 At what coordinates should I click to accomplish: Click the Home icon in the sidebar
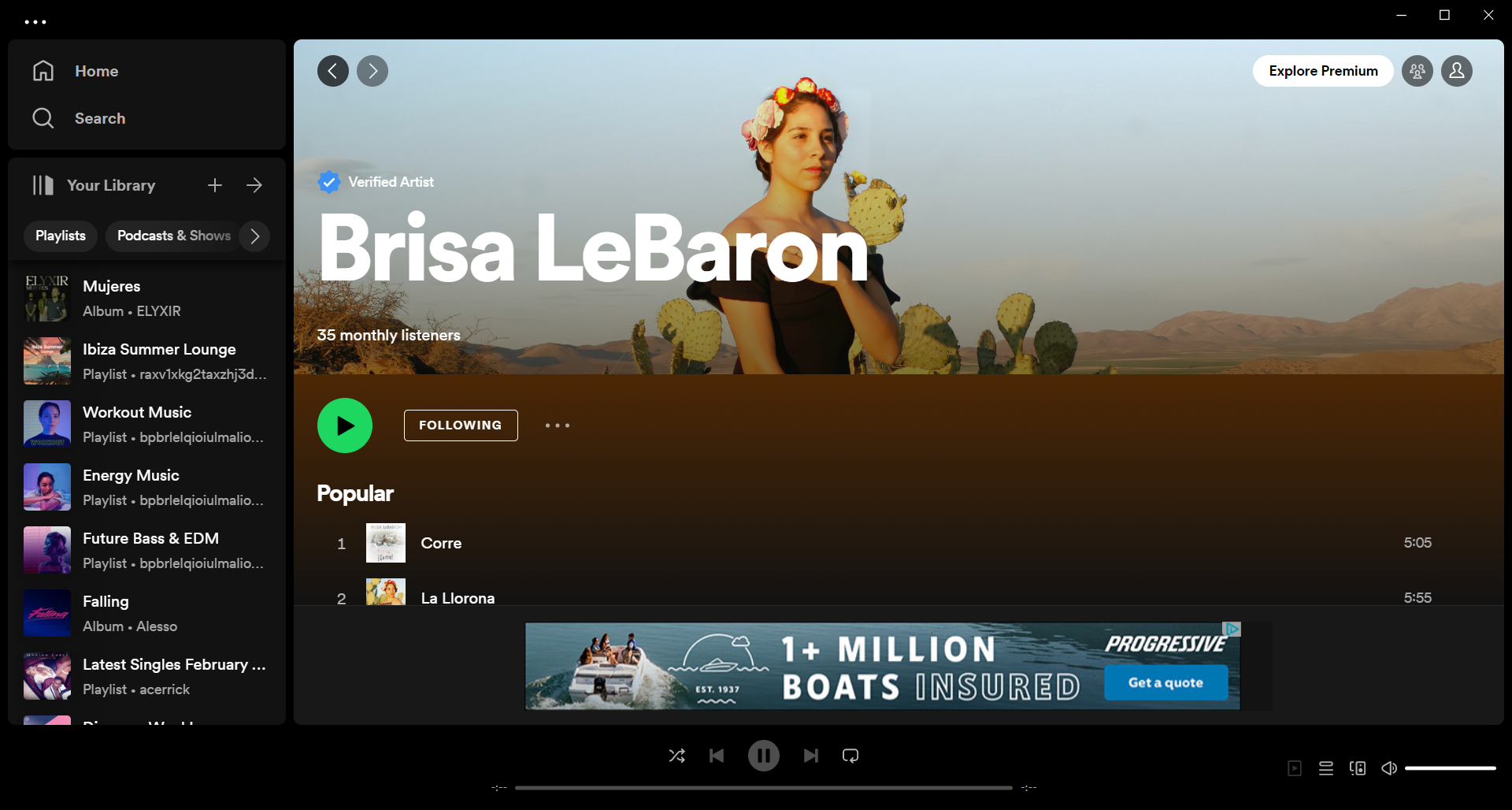pos(43,71)
